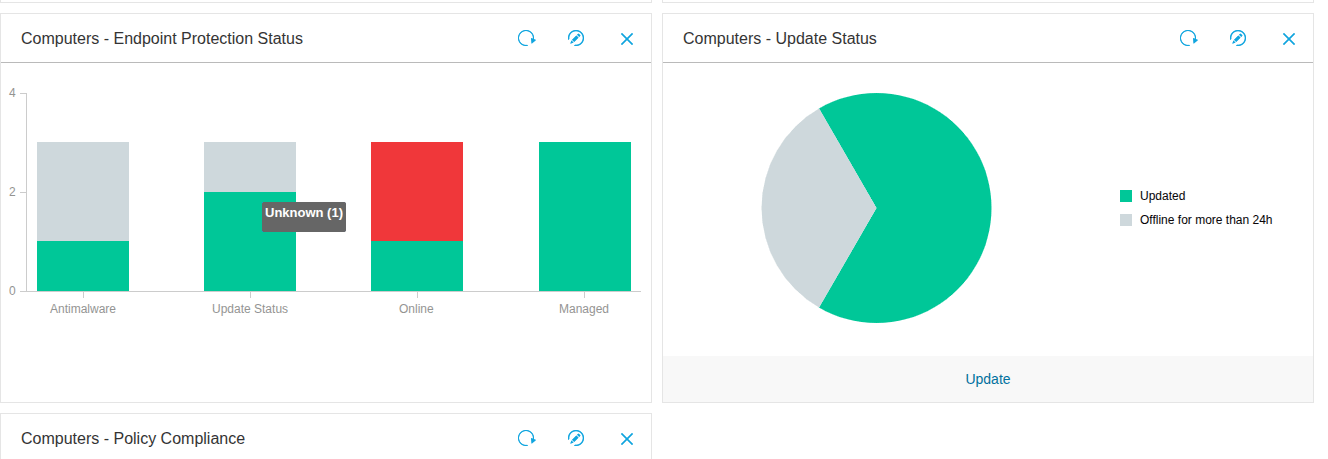
Task: Click green segment of the Antimalware bar
Action: click(x=83, y=266)
